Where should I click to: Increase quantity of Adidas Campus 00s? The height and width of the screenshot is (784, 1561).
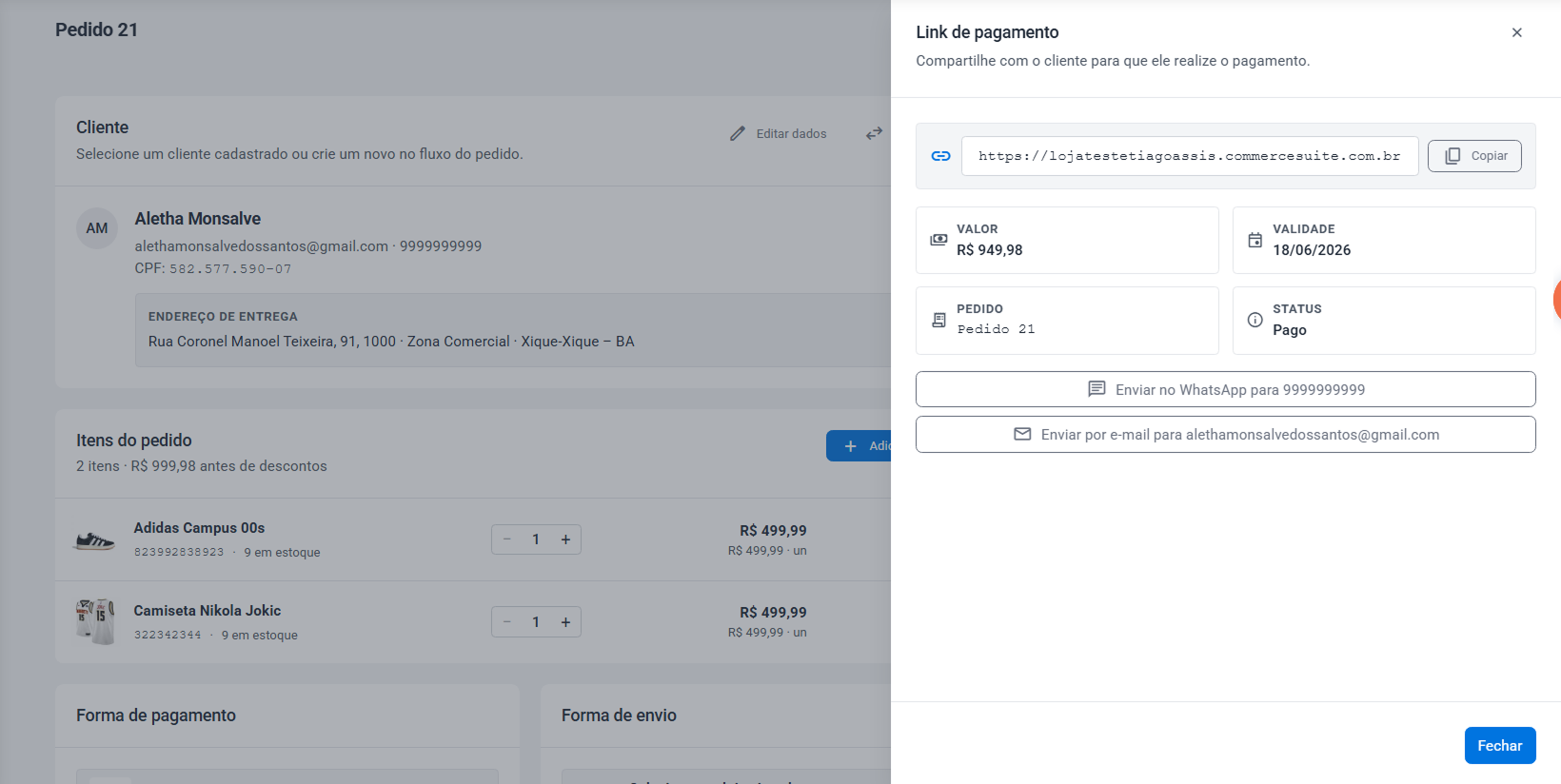click(565, 539)
